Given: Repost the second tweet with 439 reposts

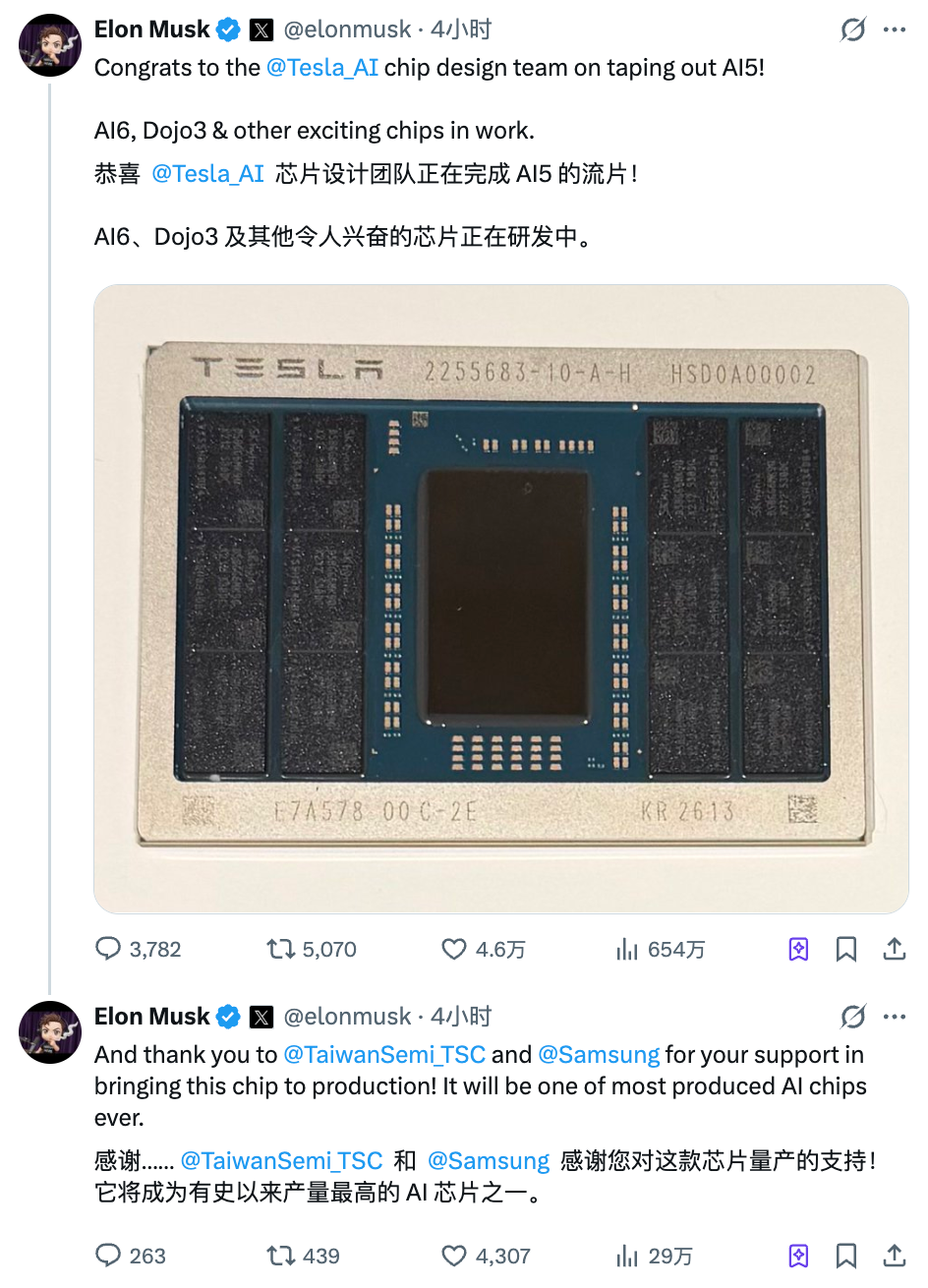Looking at the screenshot, I should pyautogui.click(x=281, y=1256).
